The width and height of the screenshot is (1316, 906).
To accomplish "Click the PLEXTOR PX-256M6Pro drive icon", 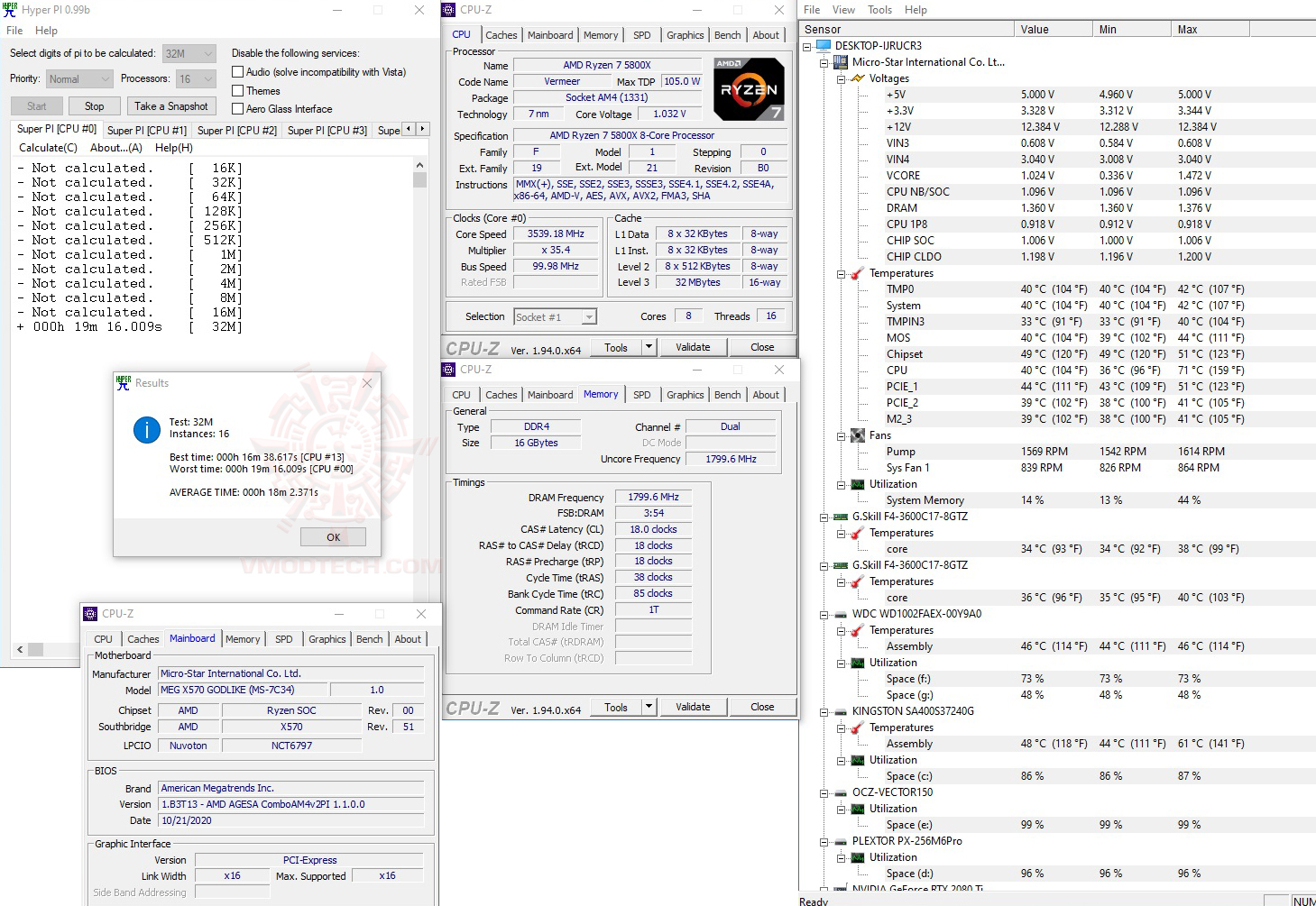I will [841, 841].
